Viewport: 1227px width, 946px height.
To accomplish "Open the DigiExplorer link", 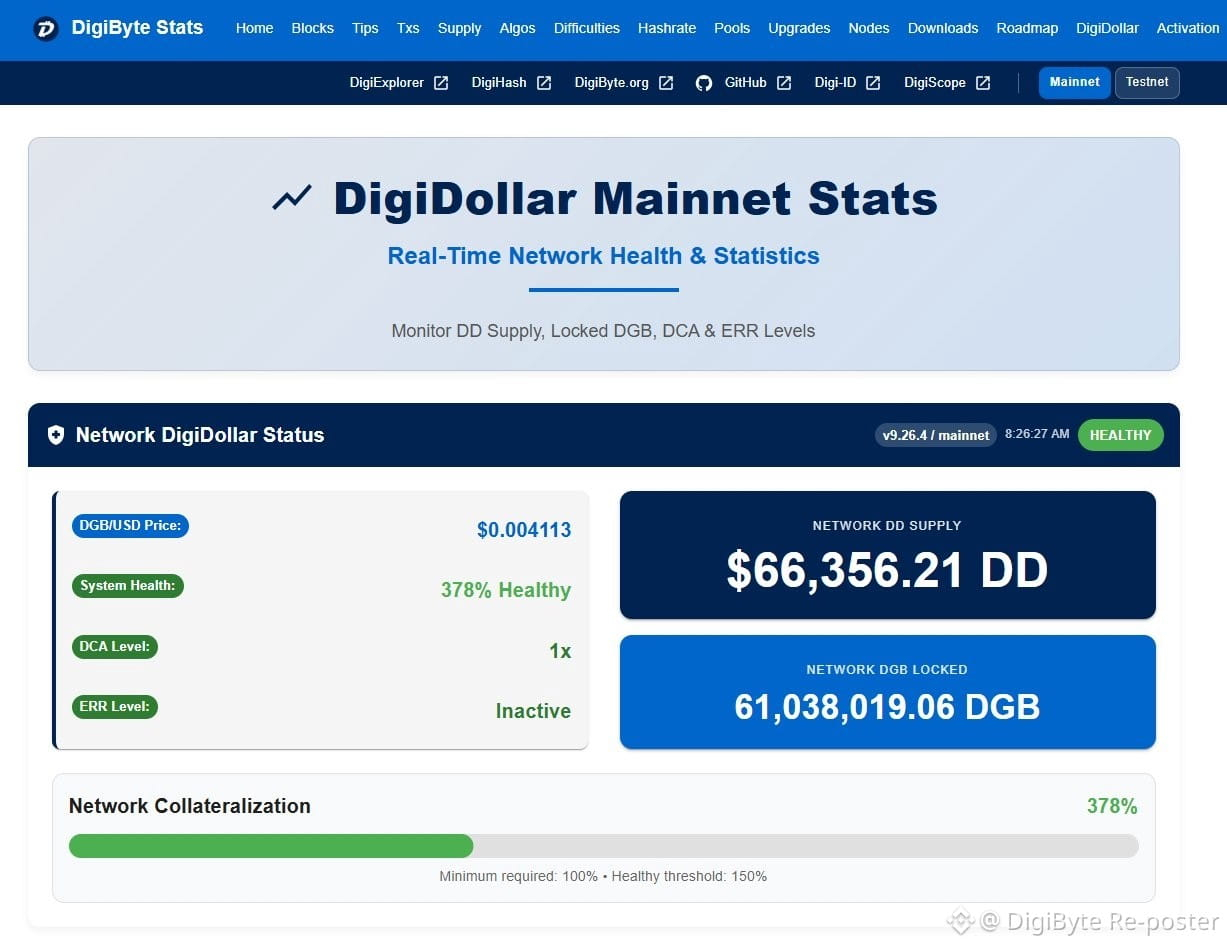I will [387, 83].
